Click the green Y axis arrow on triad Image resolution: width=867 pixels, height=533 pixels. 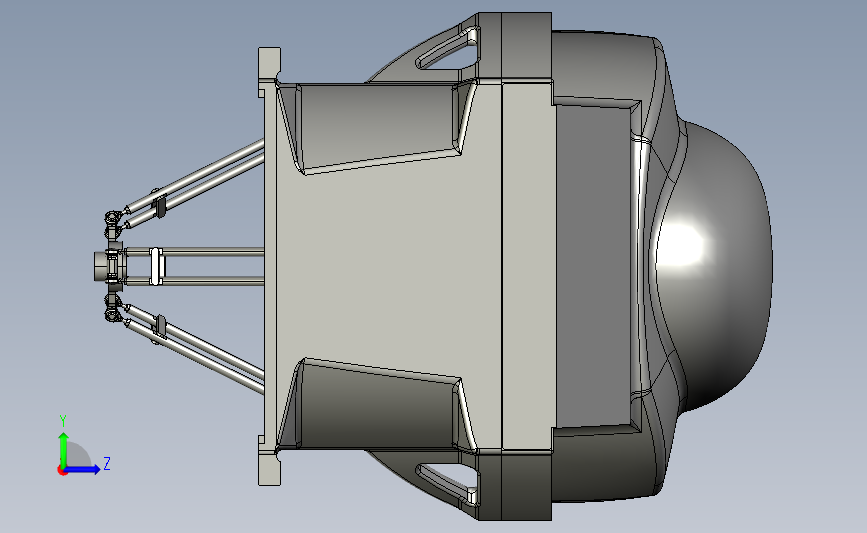[64, 449]
